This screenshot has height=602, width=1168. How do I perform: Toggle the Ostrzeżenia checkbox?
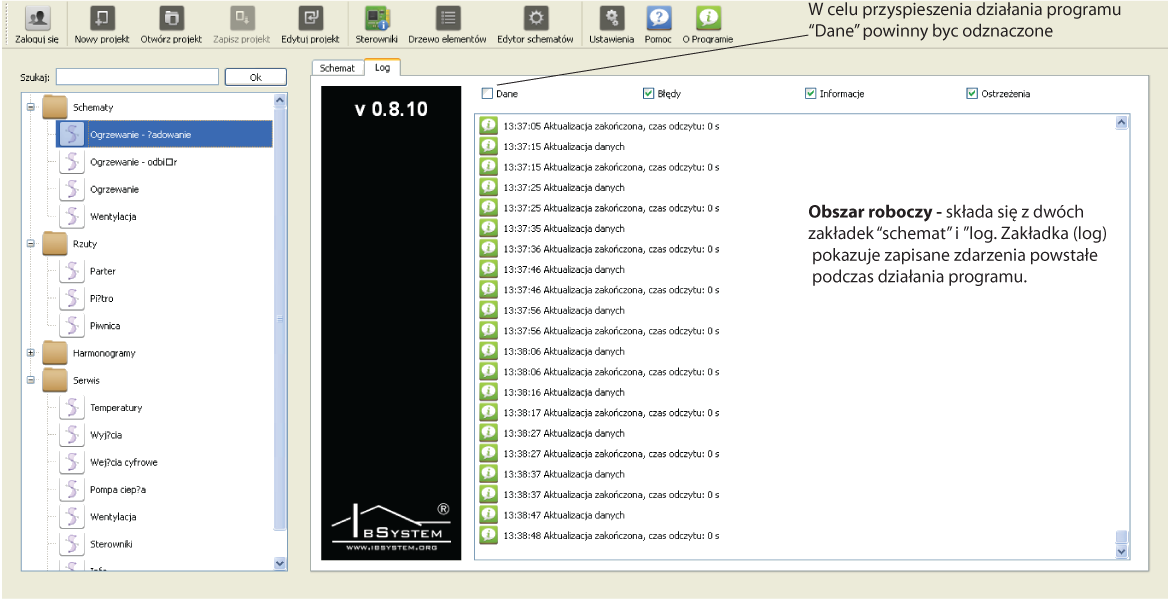(x=971, y=94)
